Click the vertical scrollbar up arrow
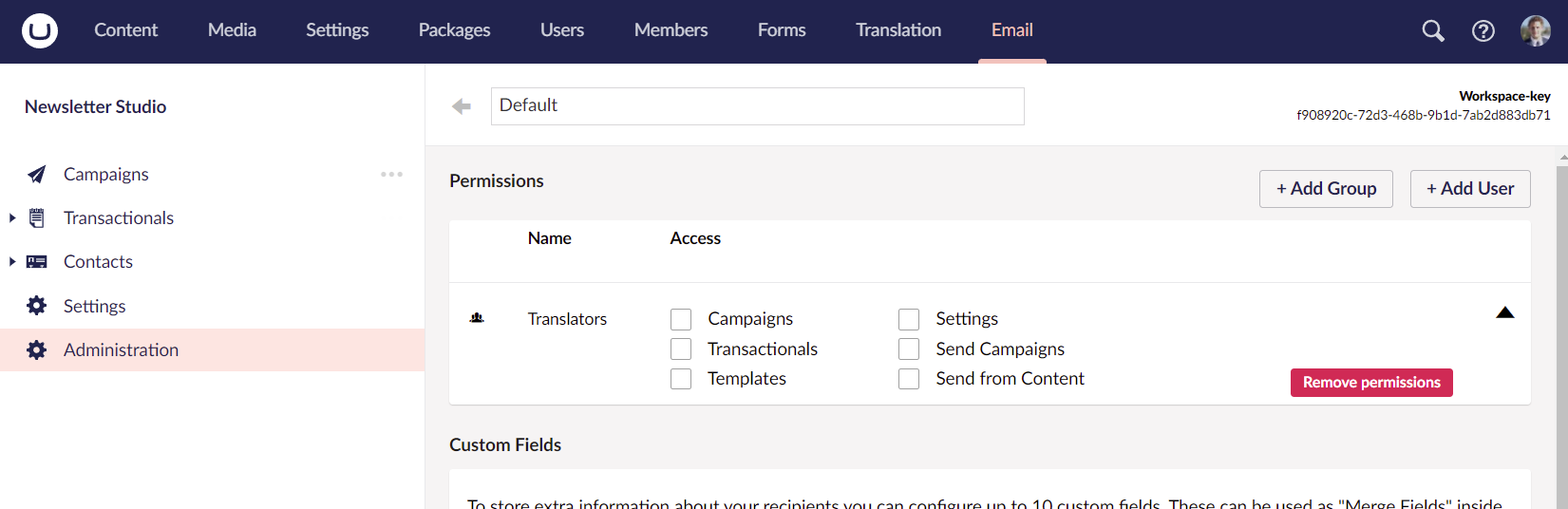 pyautogui.click(x=1562, y=157)
